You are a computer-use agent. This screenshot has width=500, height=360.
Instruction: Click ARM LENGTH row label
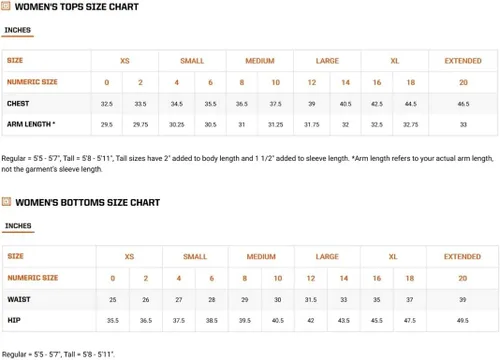(31, 124)
